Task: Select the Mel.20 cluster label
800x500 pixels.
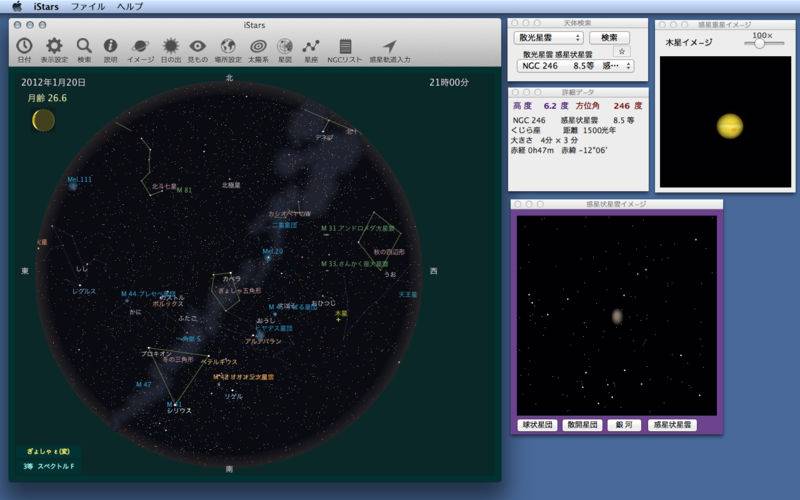Action: click(272, 252)
